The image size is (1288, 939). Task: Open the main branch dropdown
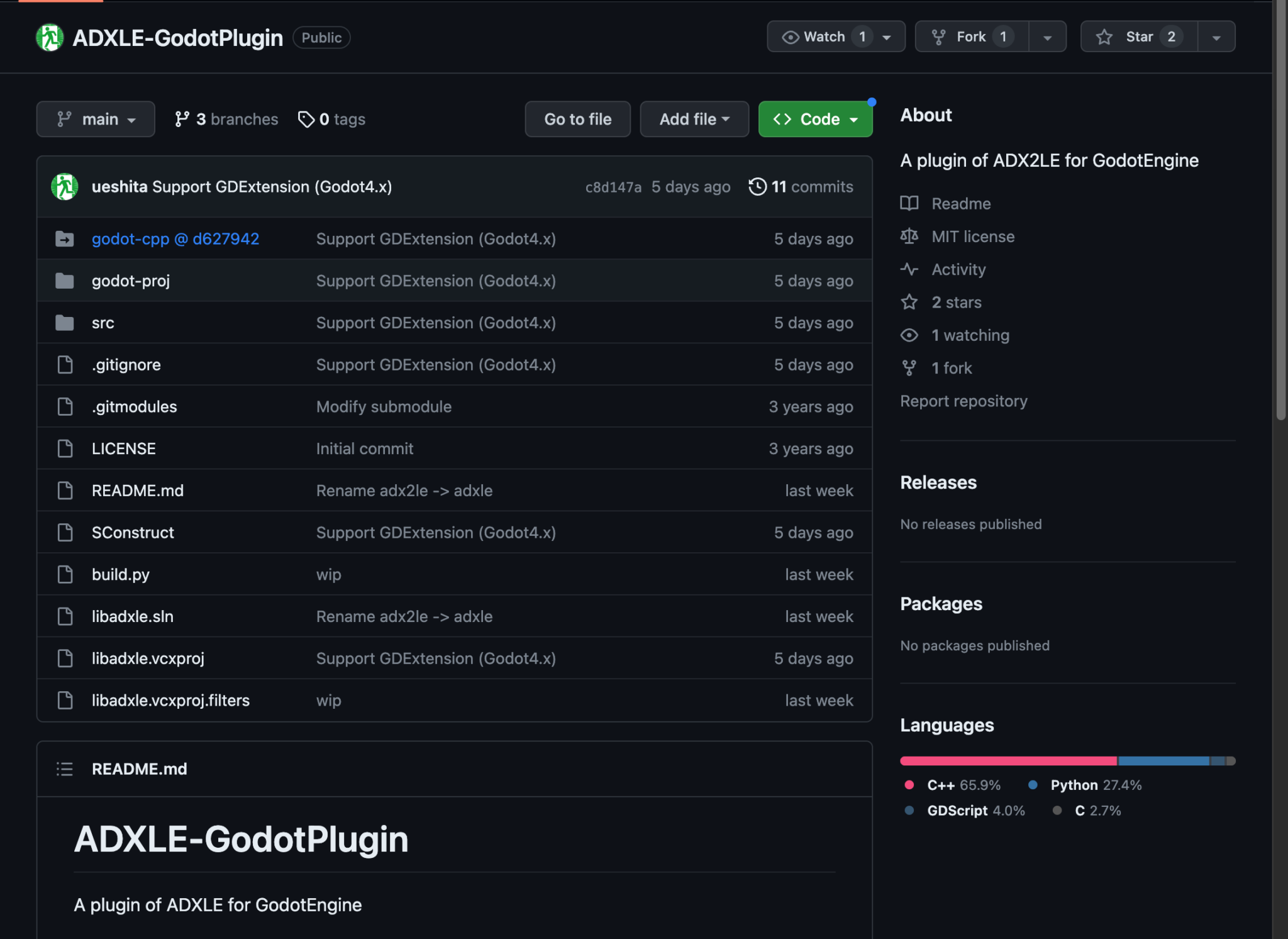(96, 119)
